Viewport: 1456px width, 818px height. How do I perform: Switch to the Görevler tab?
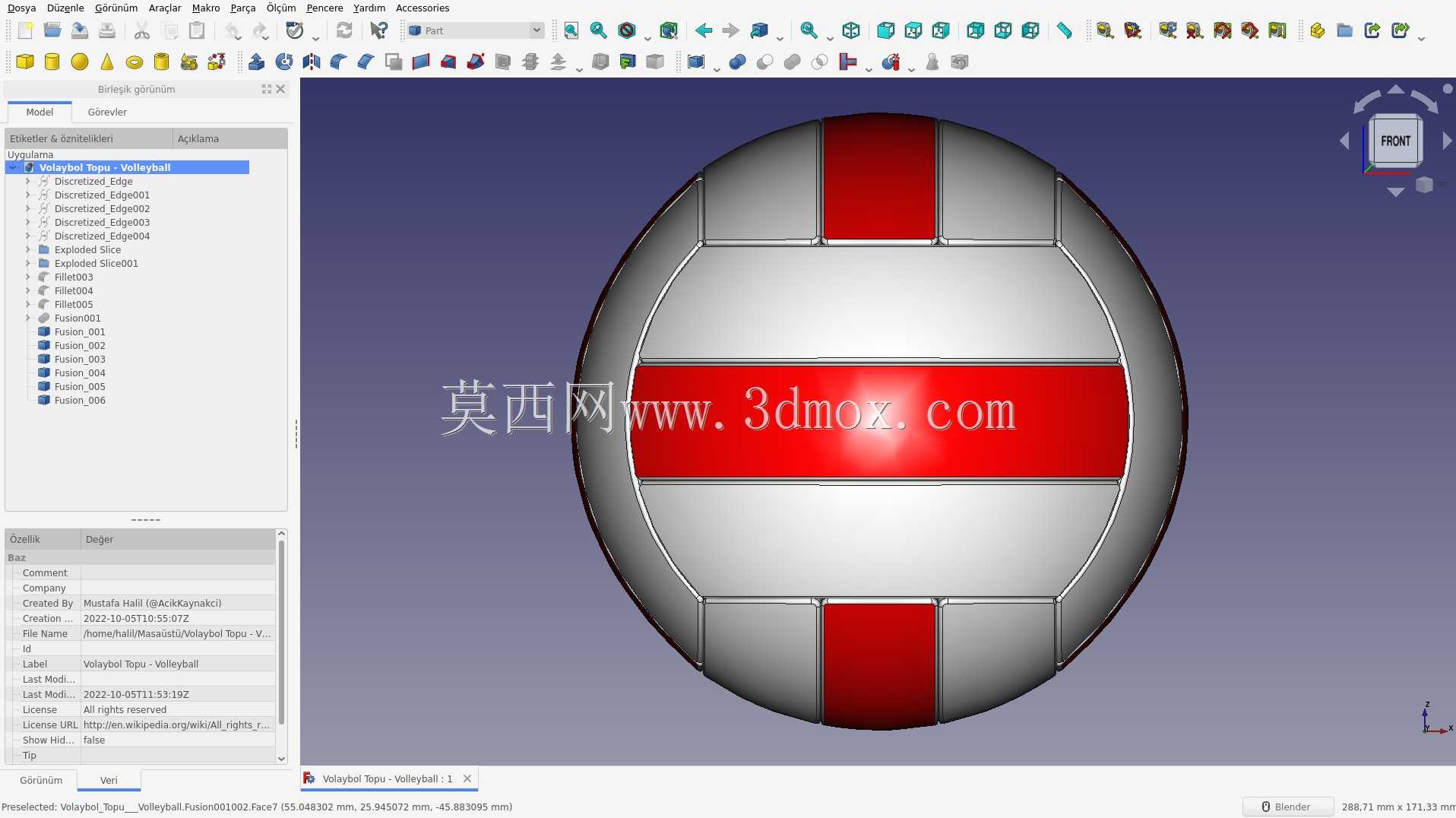pyautogui.click(x=107, y=112)
